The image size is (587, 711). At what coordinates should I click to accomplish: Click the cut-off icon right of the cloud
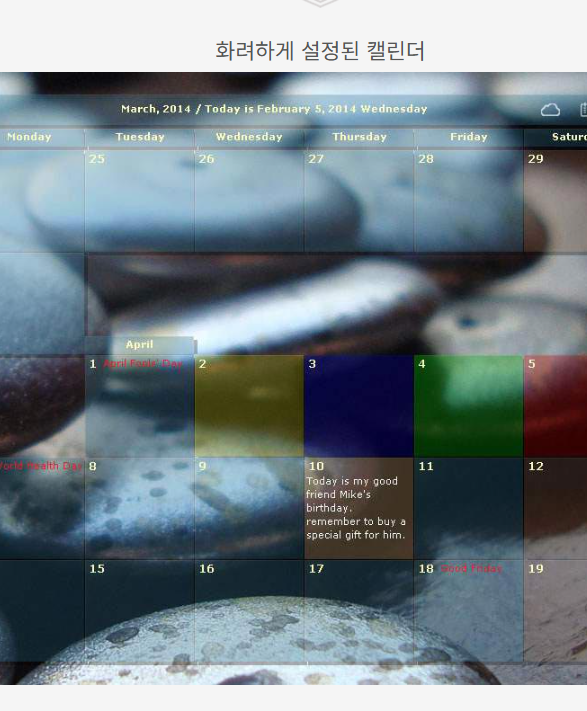(583, 110)
